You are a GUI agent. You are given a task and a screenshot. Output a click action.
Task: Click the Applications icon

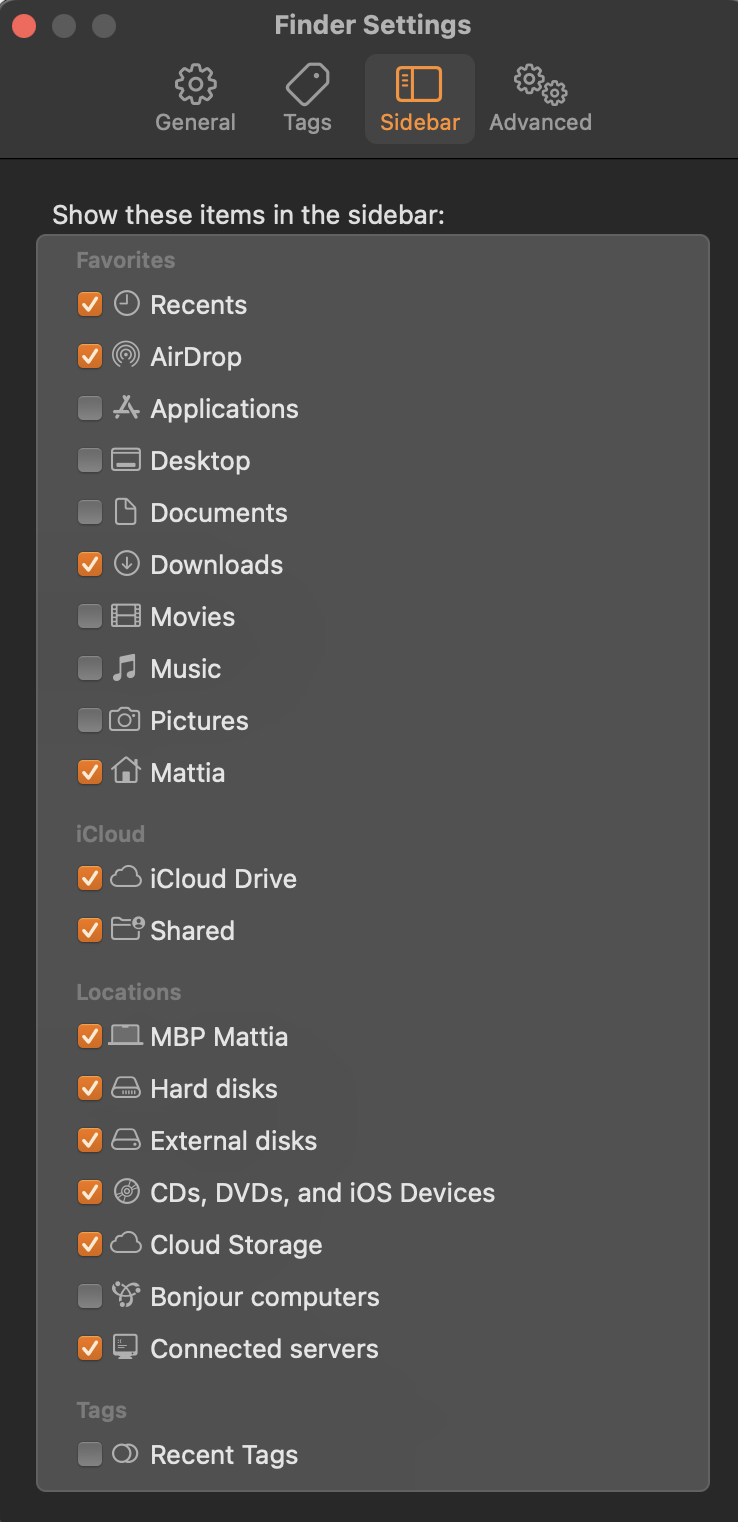(x=126, y=408)
